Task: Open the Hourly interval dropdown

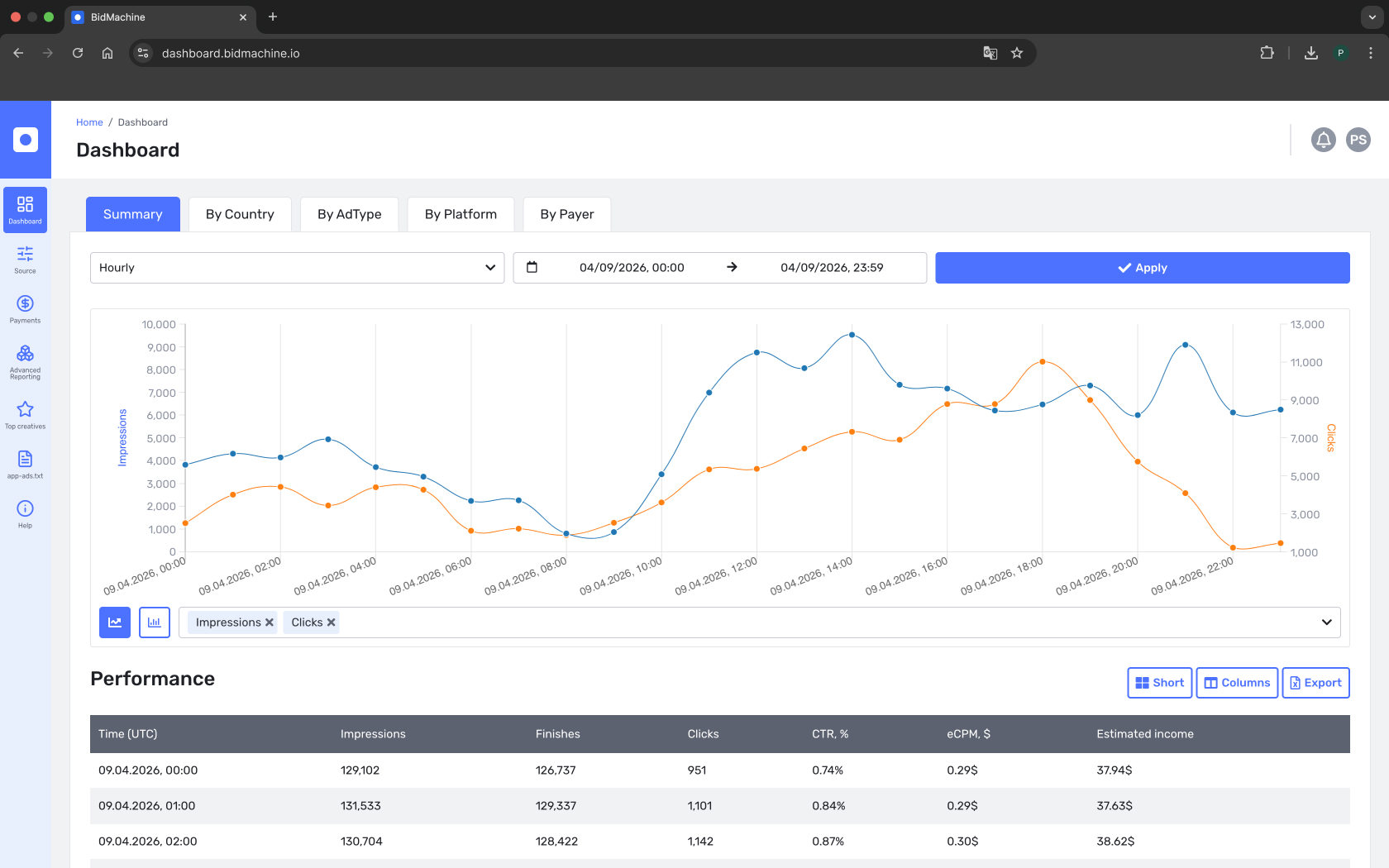Action: pos(297,268)
